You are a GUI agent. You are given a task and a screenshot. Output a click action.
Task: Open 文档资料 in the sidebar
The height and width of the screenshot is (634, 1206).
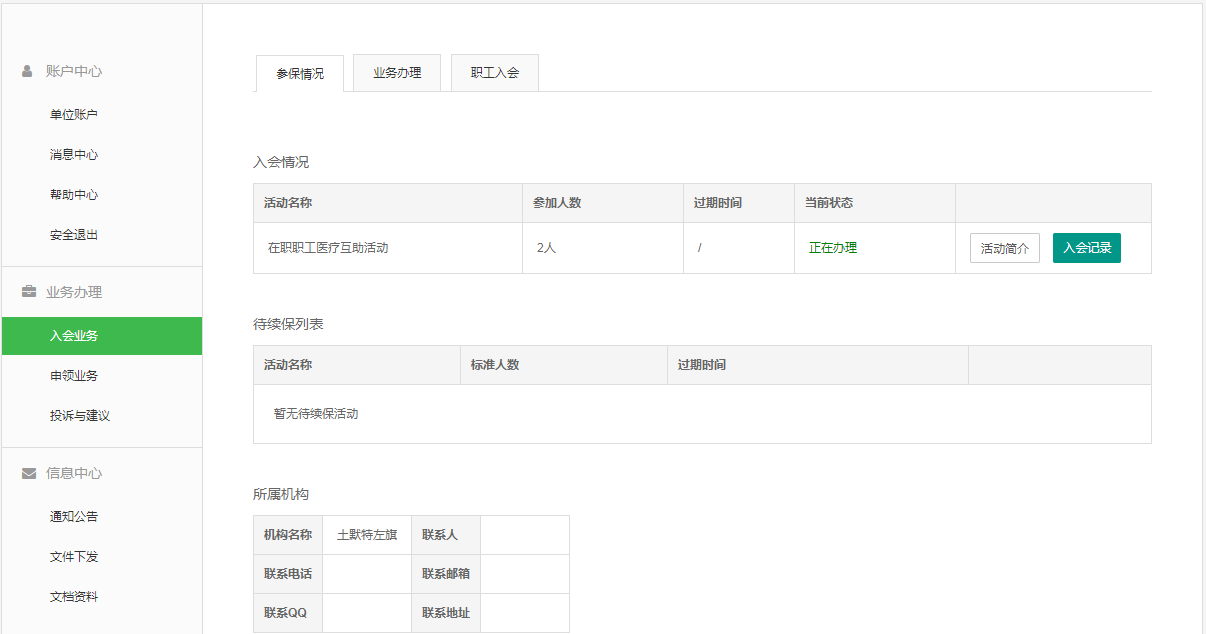coord(74,597)
